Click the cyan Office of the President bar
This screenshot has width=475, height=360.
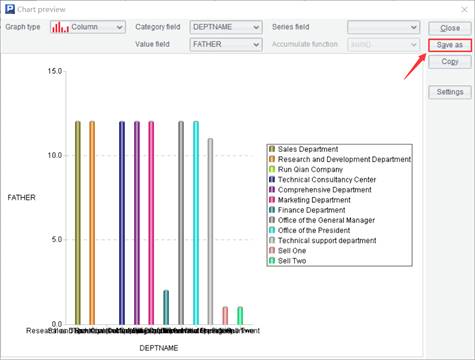point(196,223)
